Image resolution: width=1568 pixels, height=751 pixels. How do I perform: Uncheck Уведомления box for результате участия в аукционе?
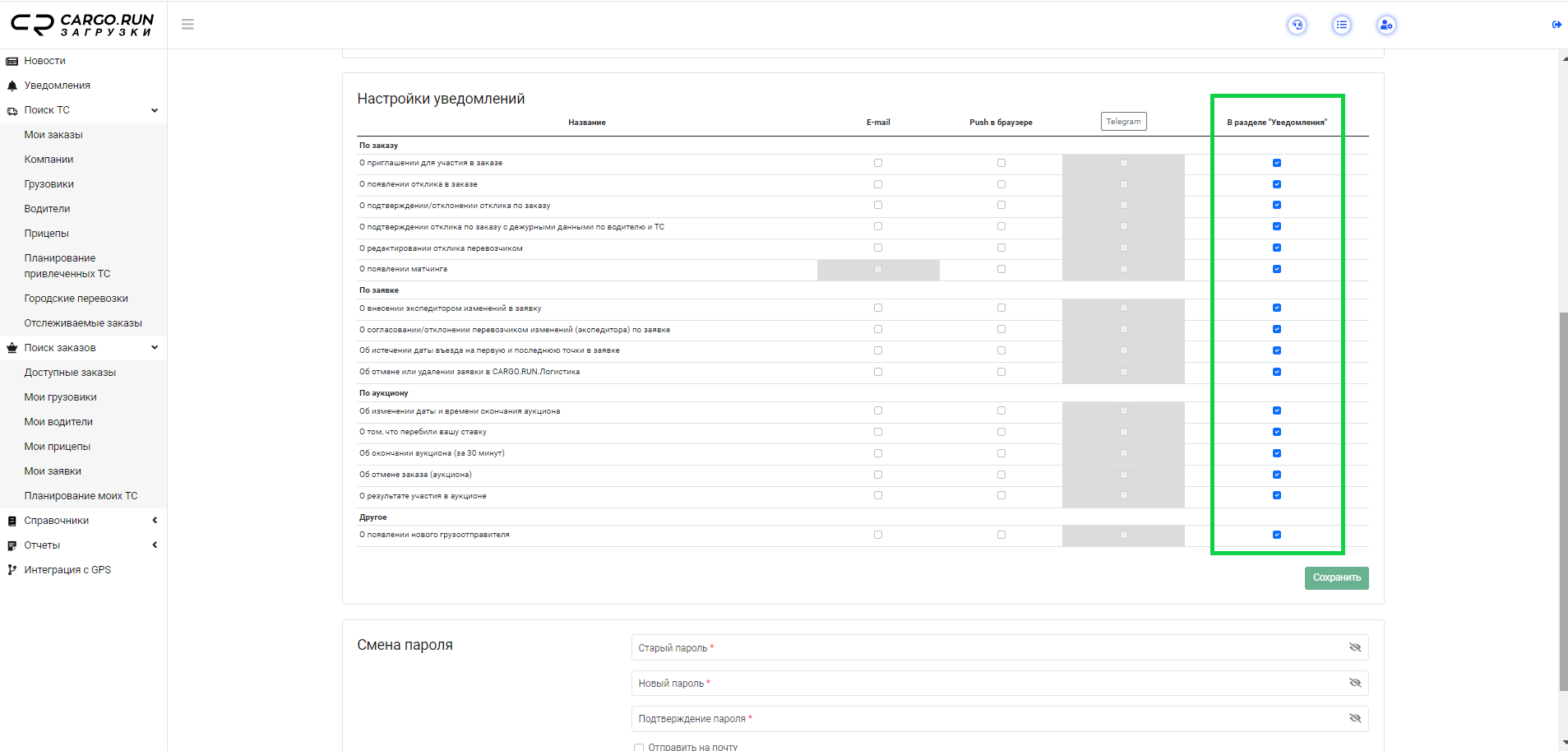tap(1277, 495)
